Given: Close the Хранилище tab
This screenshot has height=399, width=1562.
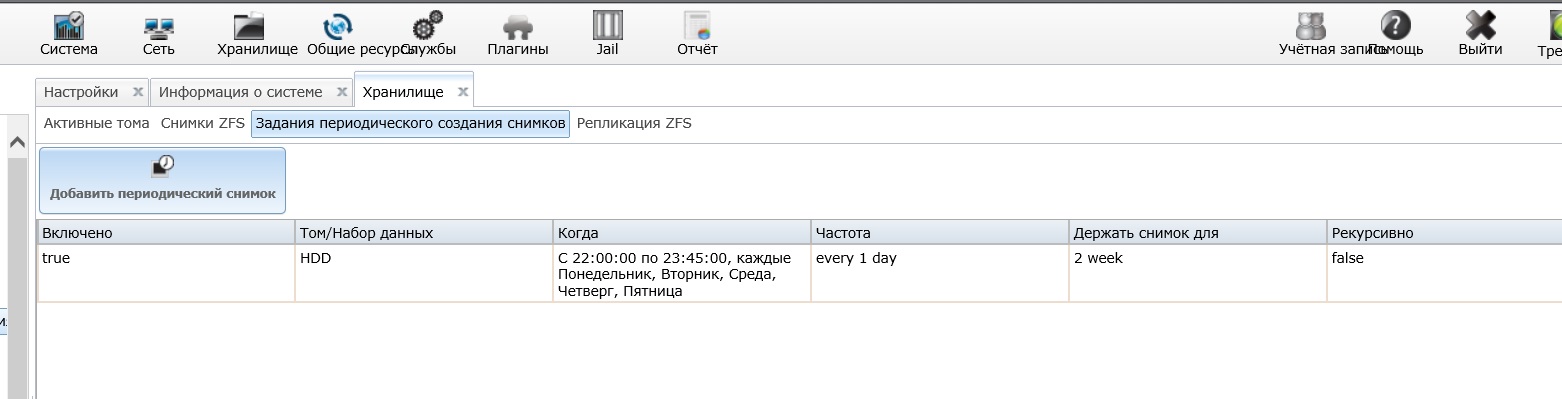Looking at the screenshot, I should [x=463, y=92].
